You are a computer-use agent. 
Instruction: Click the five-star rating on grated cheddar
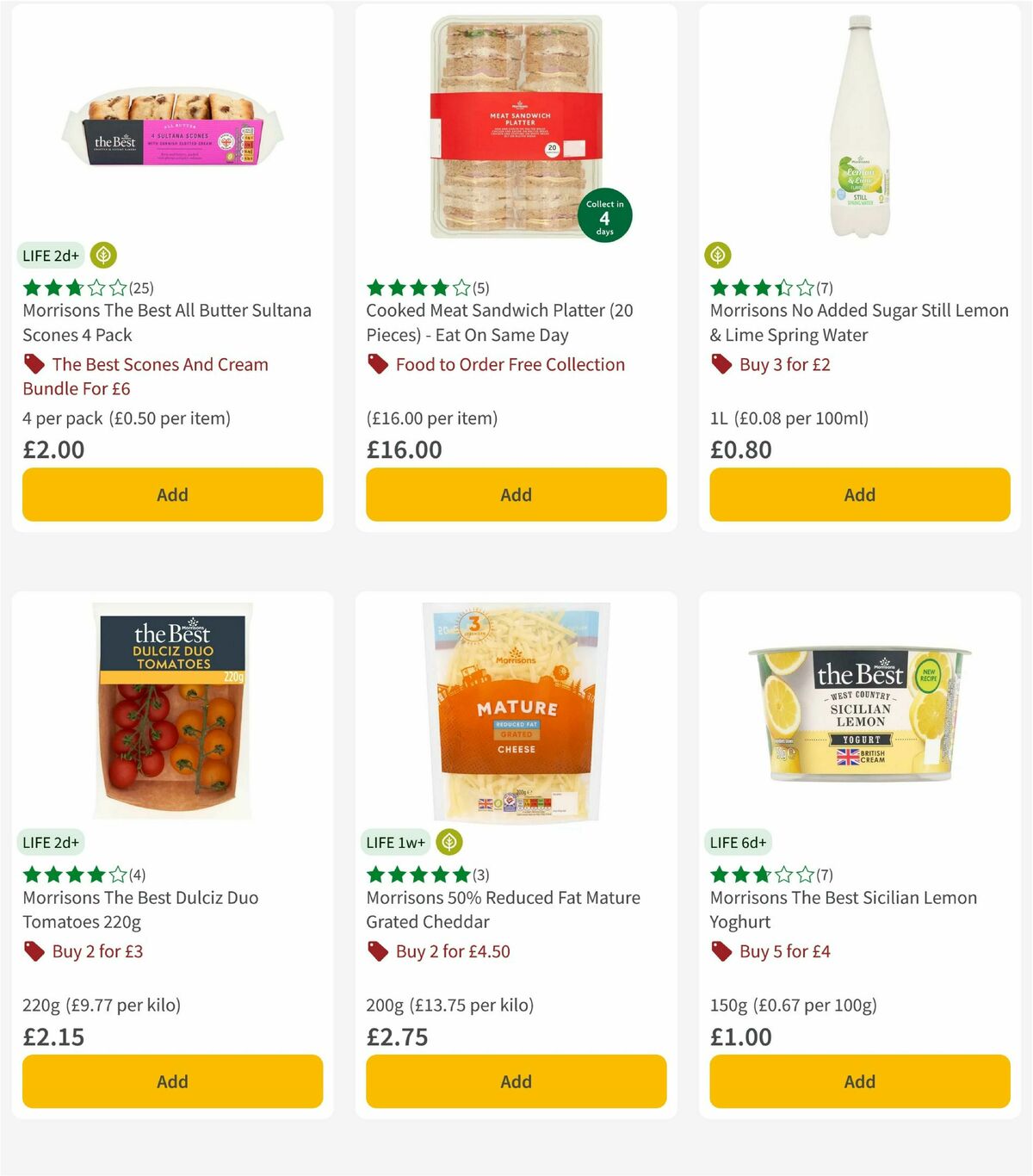point(416,873)
